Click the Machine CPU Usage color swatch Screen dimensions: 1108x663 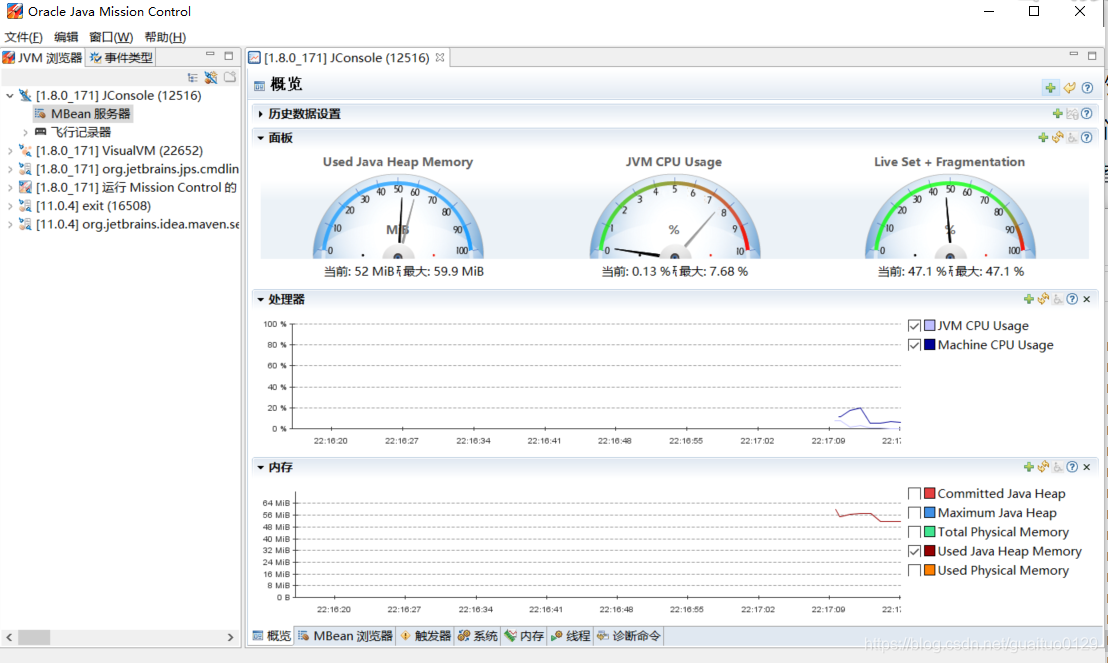pos(930,344)
